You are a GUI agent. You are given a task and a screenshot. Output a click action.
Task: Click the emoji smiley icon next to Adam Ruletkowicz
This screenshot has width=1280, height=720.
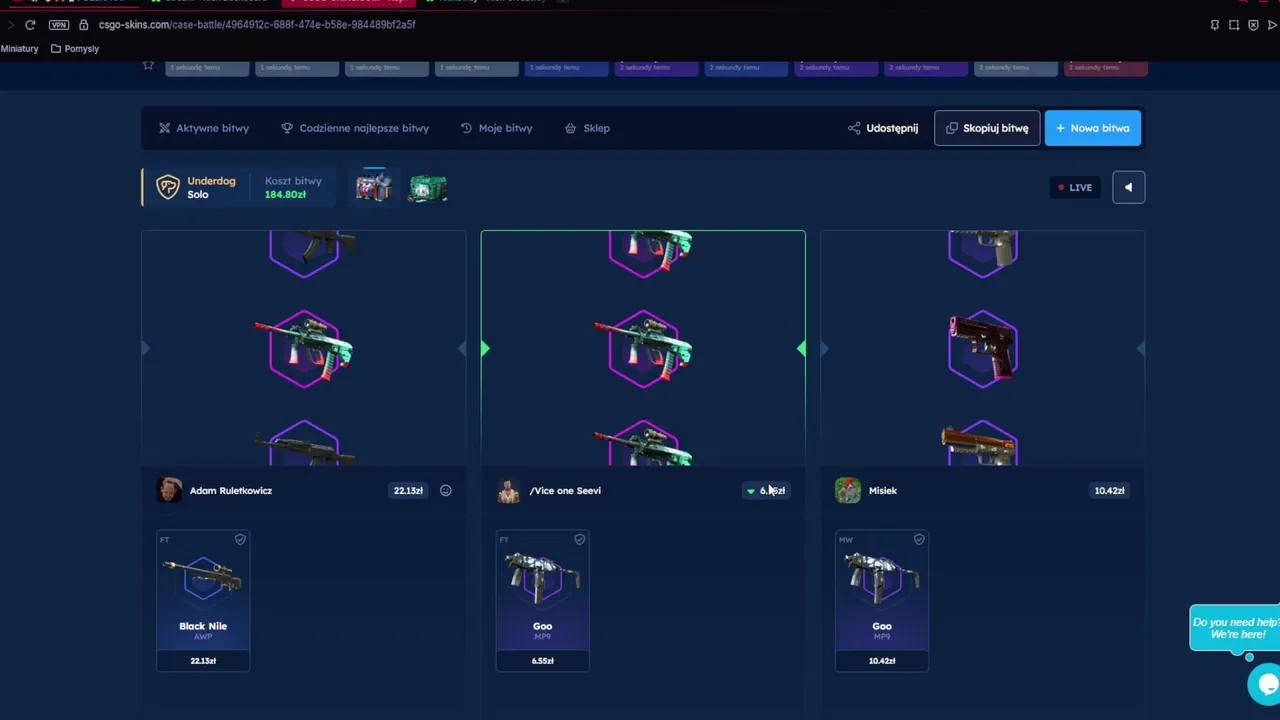[x=446, y=490]
